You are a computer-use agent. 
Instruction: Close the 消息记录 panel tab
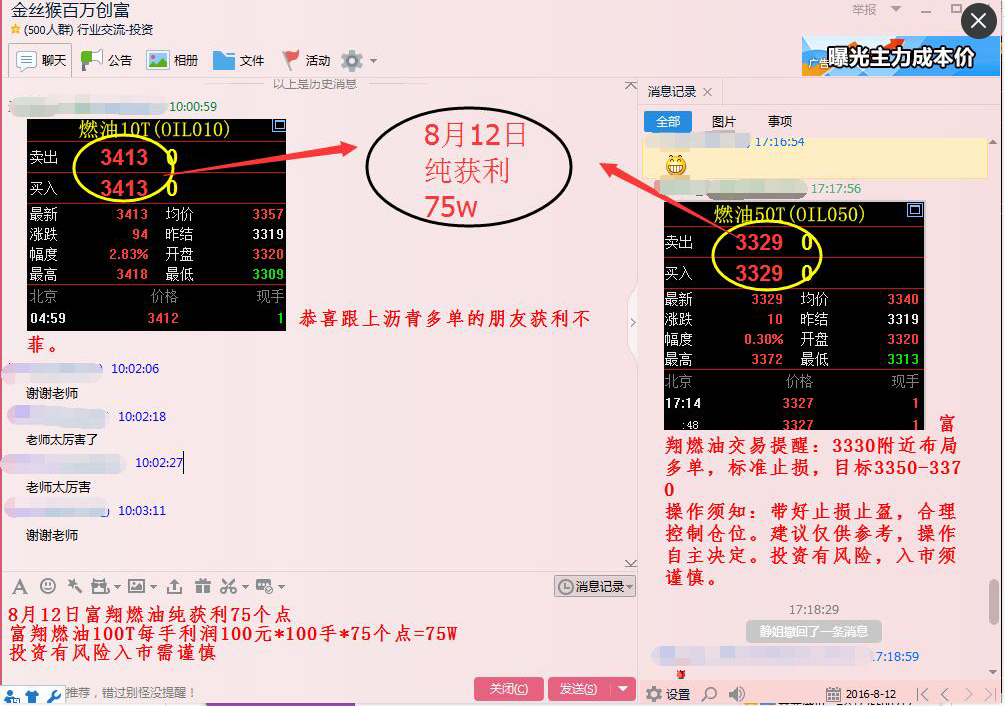708,92
